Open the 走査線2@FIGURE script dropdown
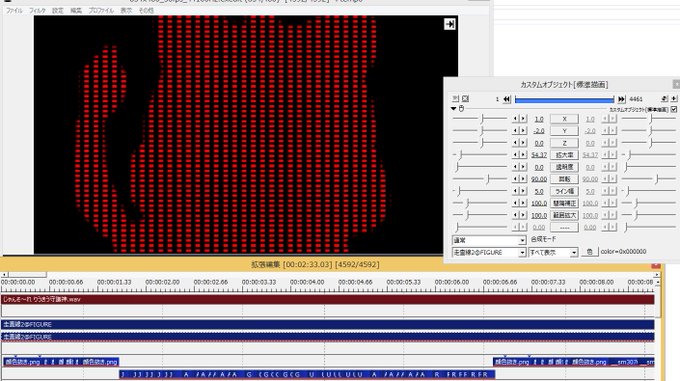The height and width of the screenshot is (381, 680). [x=489, y=252]
